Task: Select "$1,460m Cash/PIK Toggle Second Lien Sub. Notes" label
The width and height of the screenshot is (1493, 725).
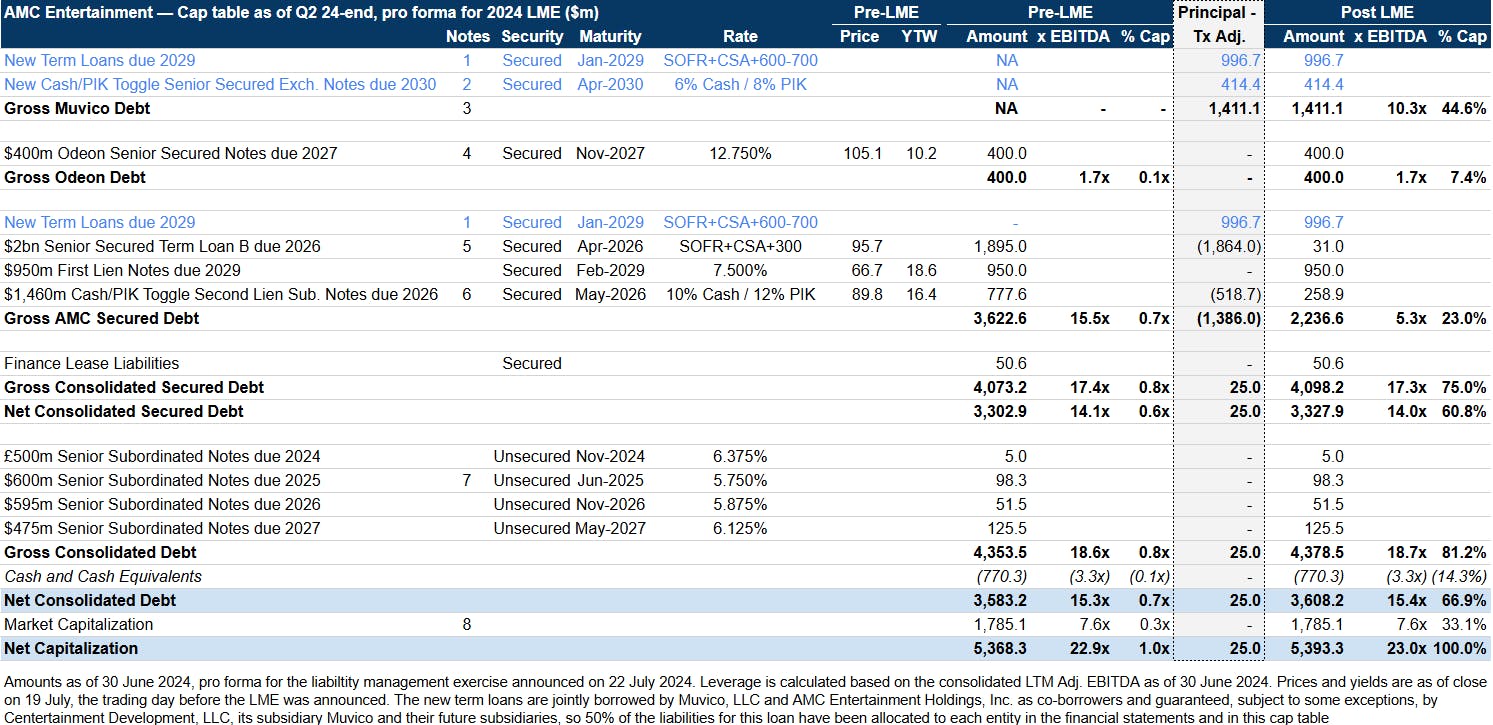Action: point(221,294)
